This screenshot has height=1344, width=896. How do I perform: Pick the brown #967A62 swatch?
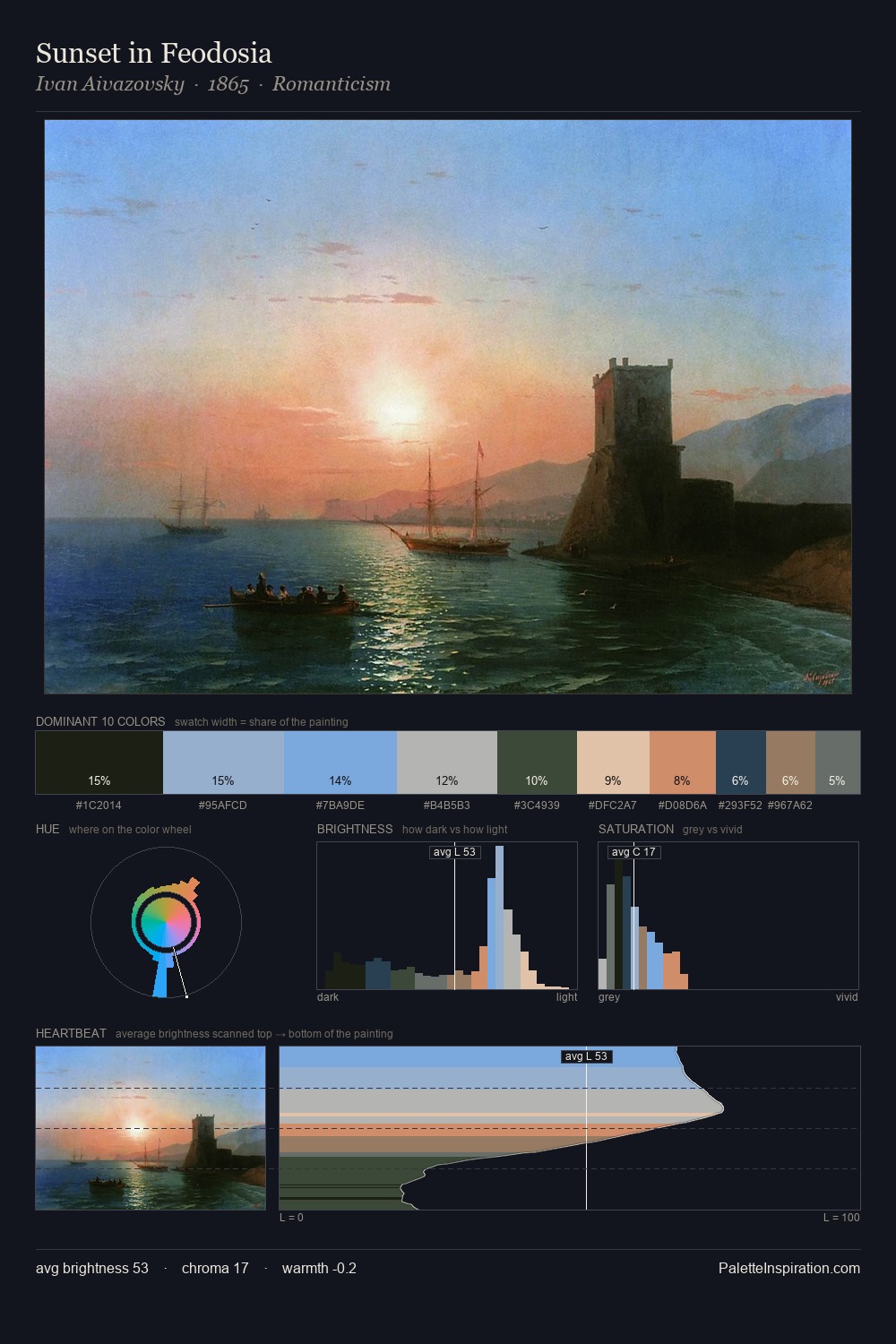pyautogui.click(x=790, y=762)
